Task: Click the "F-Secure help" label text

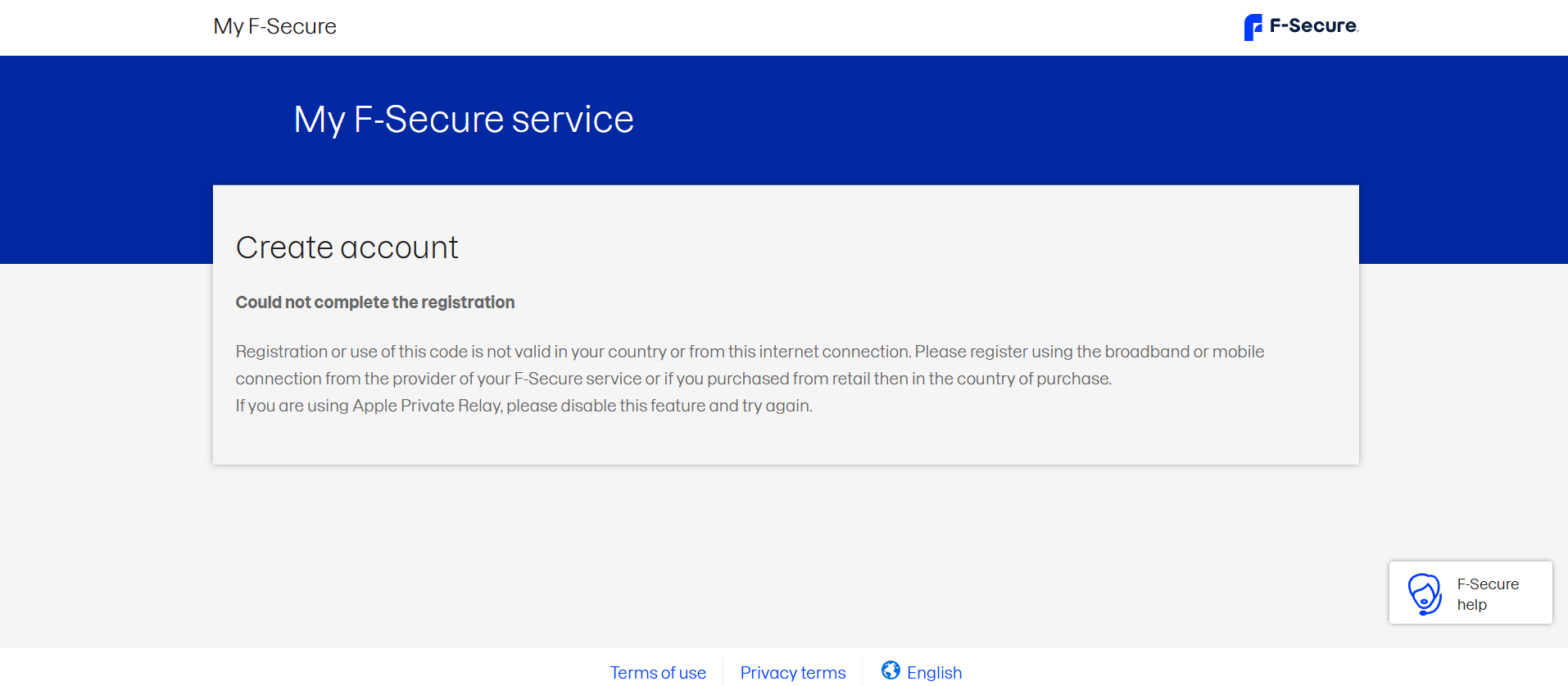Action: [x=1487, y=594]
